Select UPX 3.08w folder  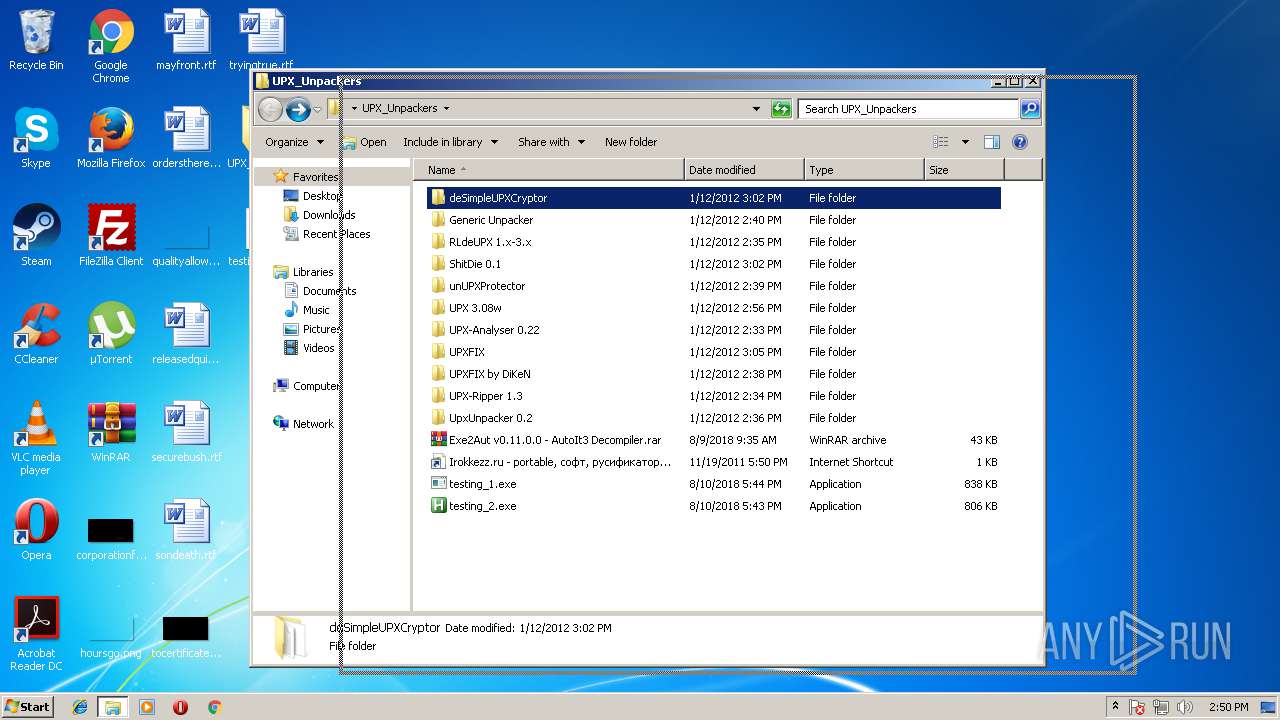point(714,308)
